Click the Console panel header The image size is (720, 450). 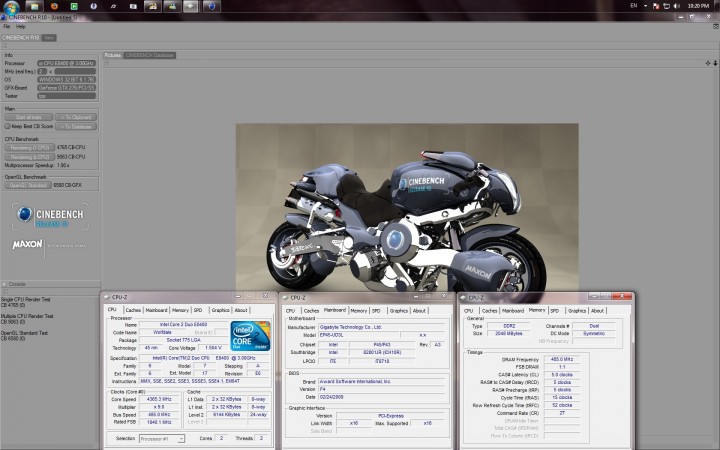[51, 284]
